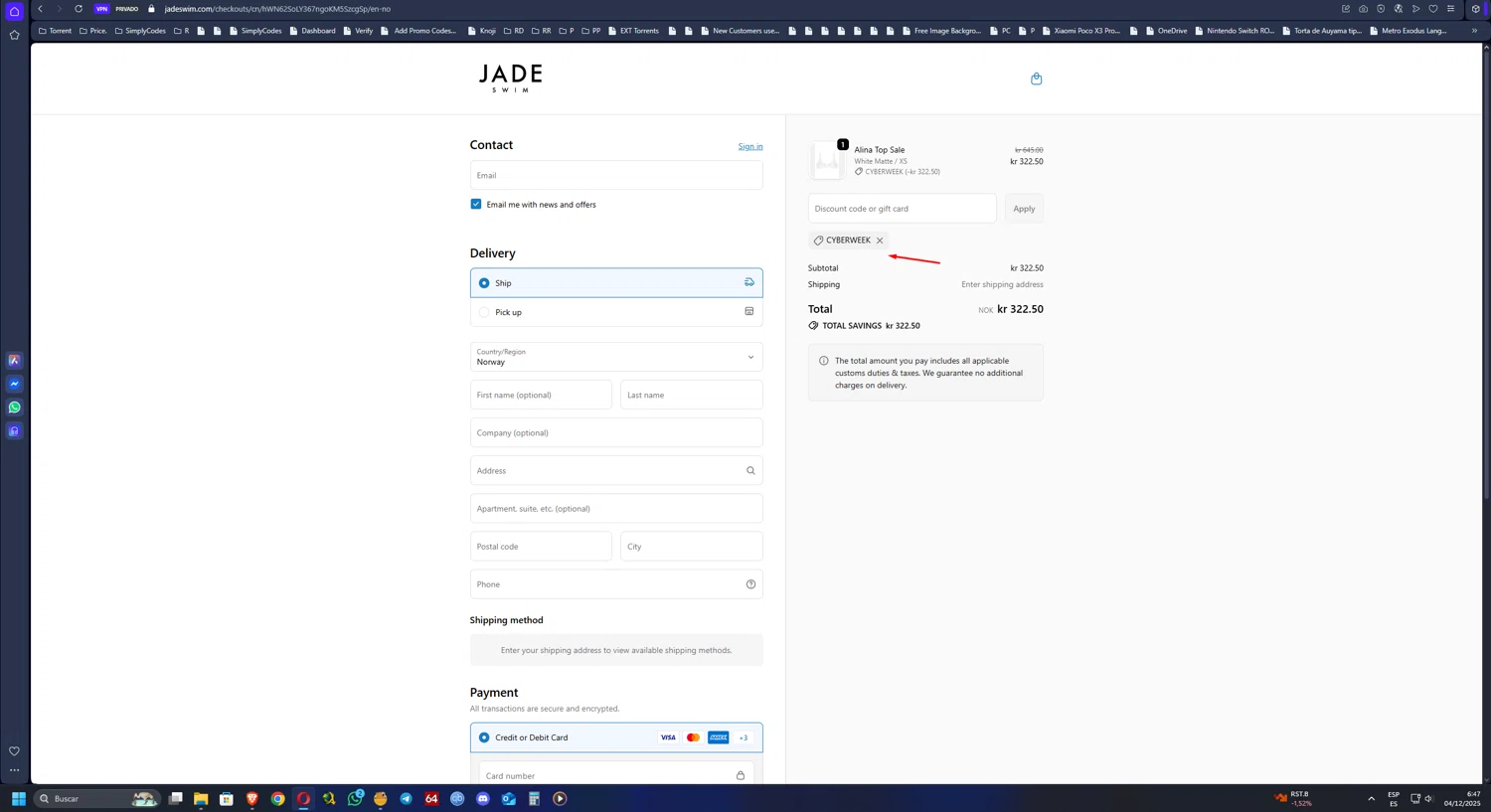The height and width of the screenshot is (812, 1491).
Task: Click the VPN badge in address bar
Action: 101,9
